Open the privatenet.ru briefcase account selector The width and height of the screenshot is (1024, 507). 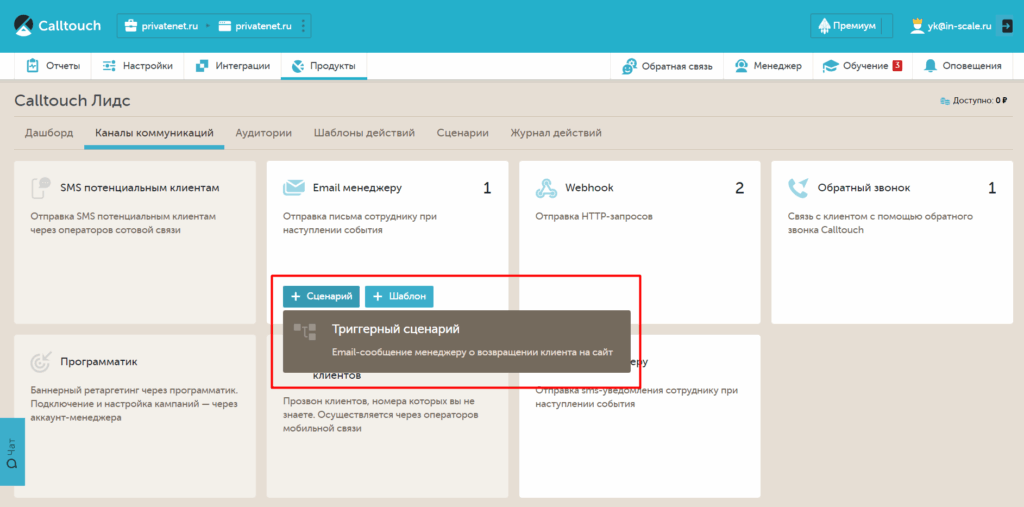pos(161,26)
